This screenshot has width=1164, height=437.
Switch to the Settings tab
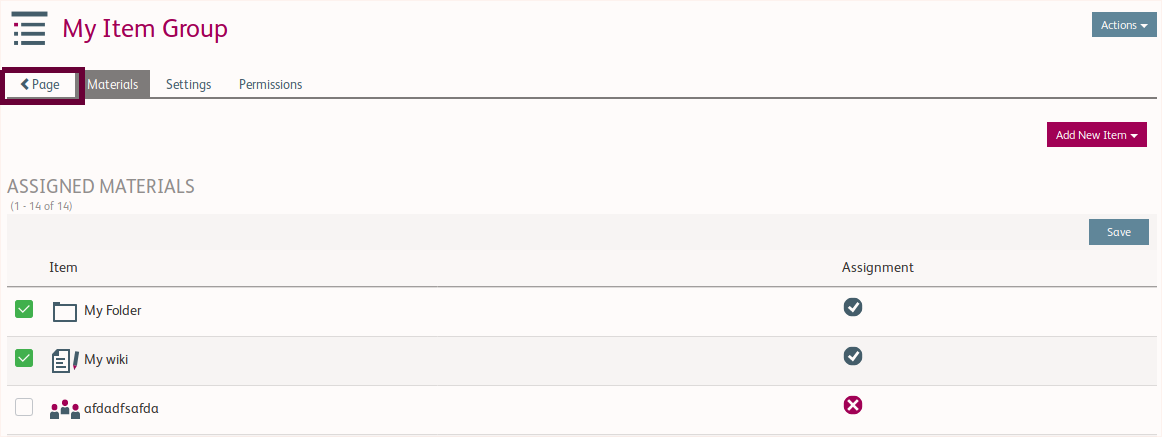[x=188, y=85]
